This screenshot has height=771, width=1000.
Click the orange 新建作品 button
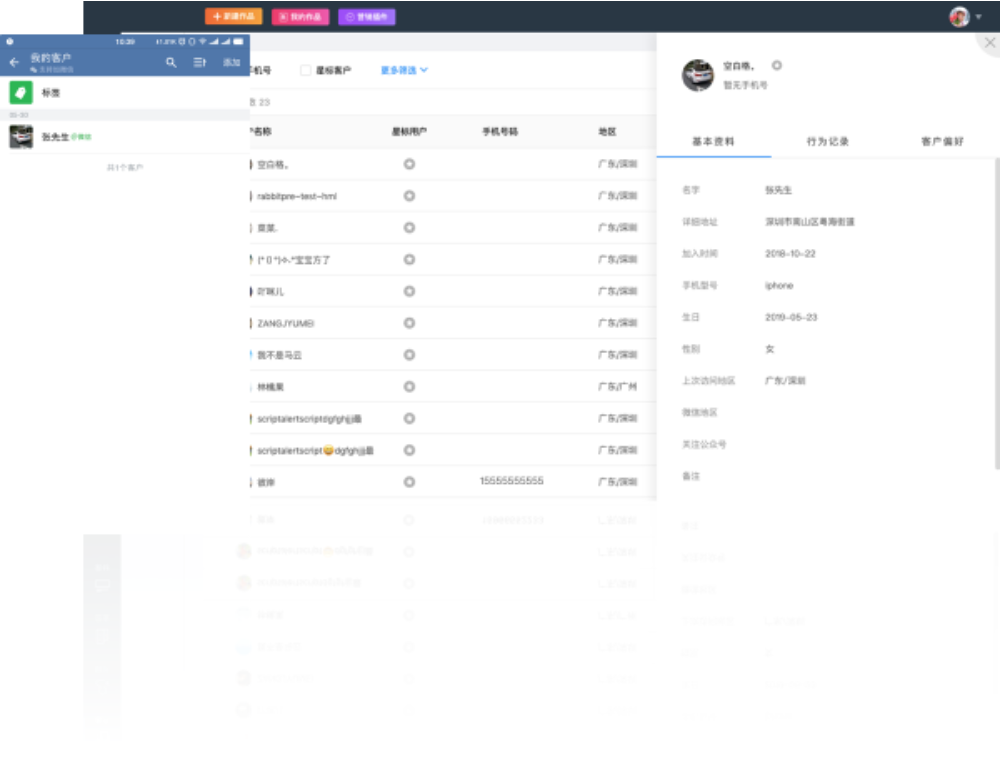coord(233,17)
